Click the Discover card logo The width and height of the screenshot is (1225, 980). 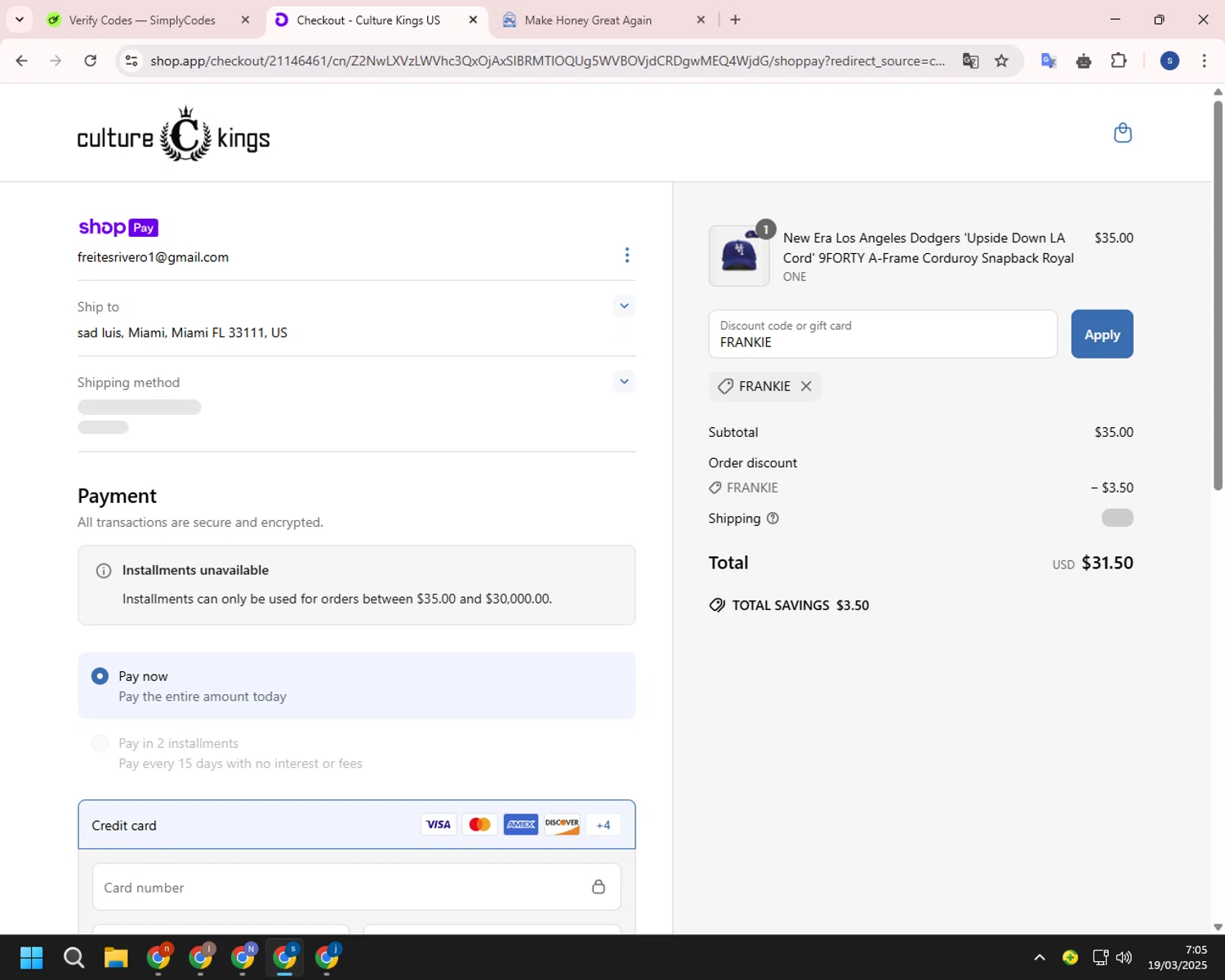coord(562,824)
